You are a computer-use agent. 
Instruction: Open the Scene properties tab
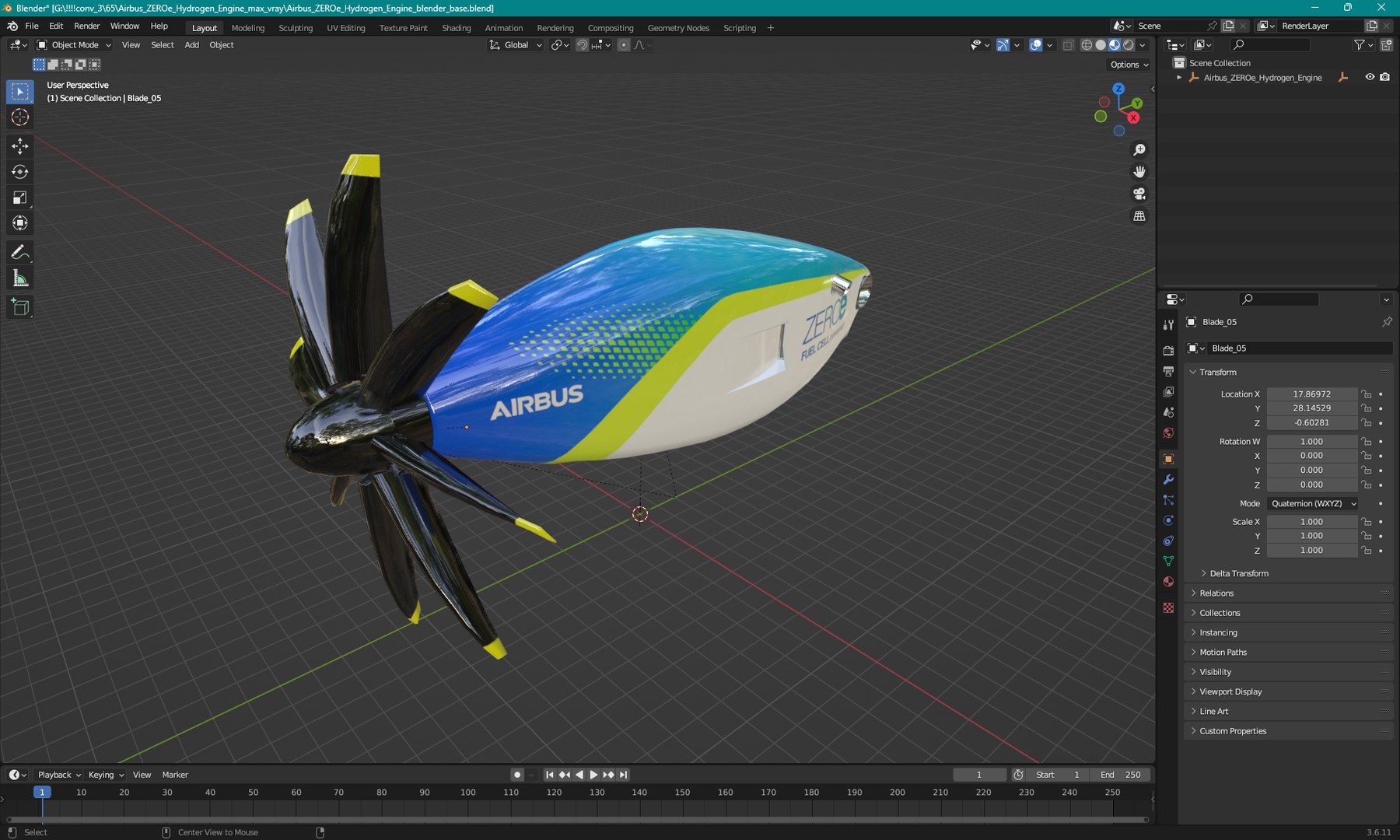(x=1168, y=412)
